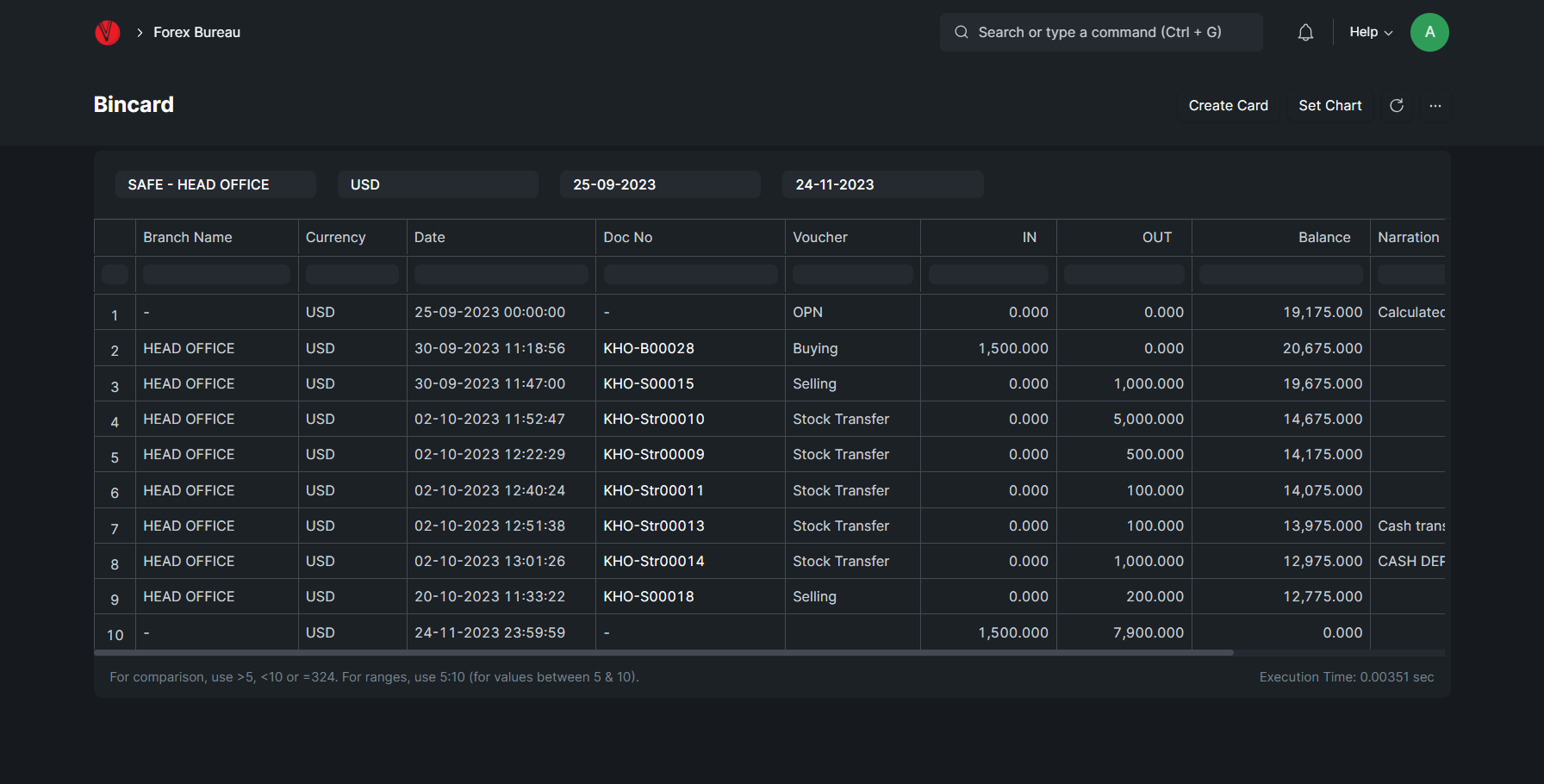Screen dimensions: 1544x784
Task: Filter the Branch Name column
Action: pyautogui.click(x=216, y=275)
